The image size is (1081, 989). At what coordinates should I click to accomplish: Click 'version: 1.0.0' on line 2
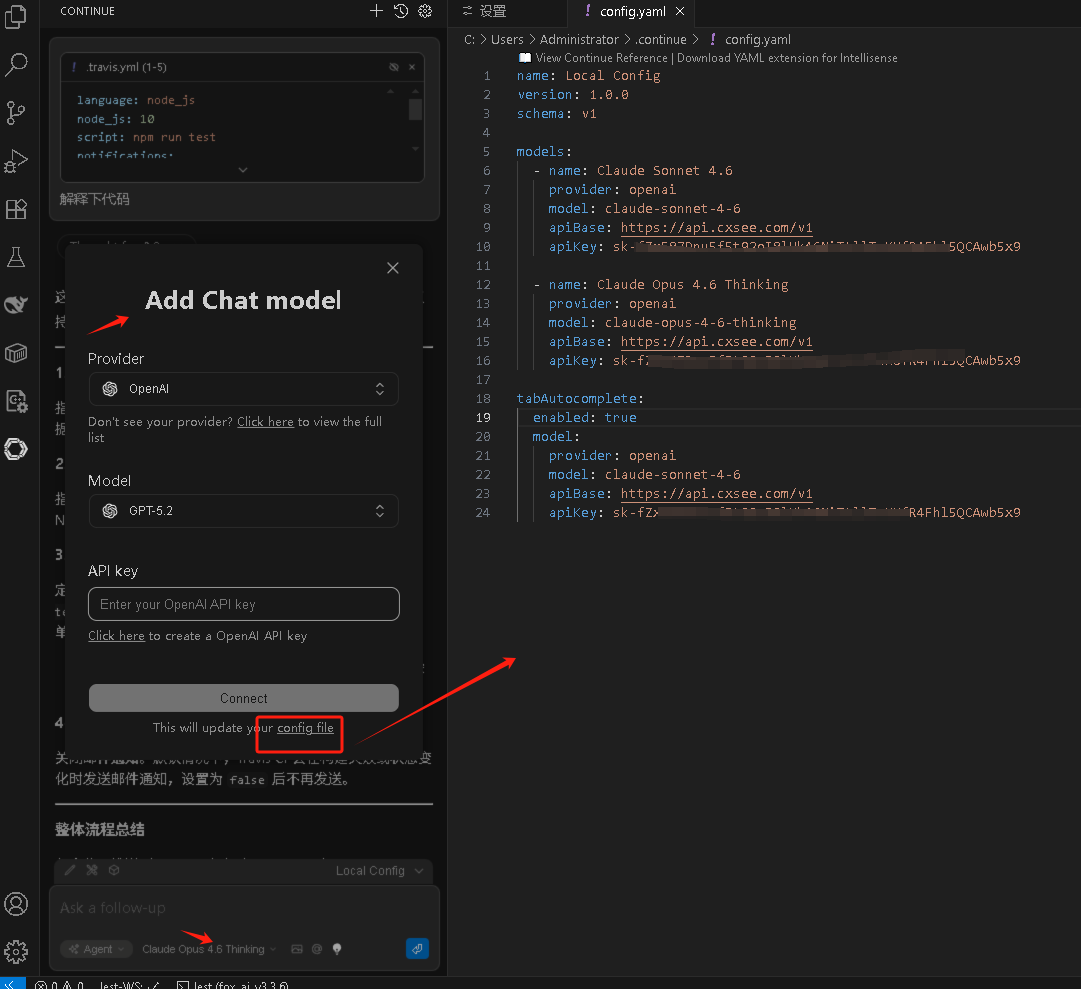coord(573,94)
